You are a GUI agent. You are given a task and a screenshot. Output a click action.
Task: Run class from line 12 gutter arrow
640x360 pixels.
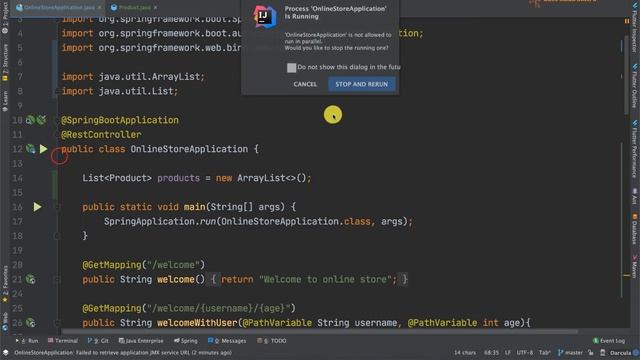pos(43,149)
